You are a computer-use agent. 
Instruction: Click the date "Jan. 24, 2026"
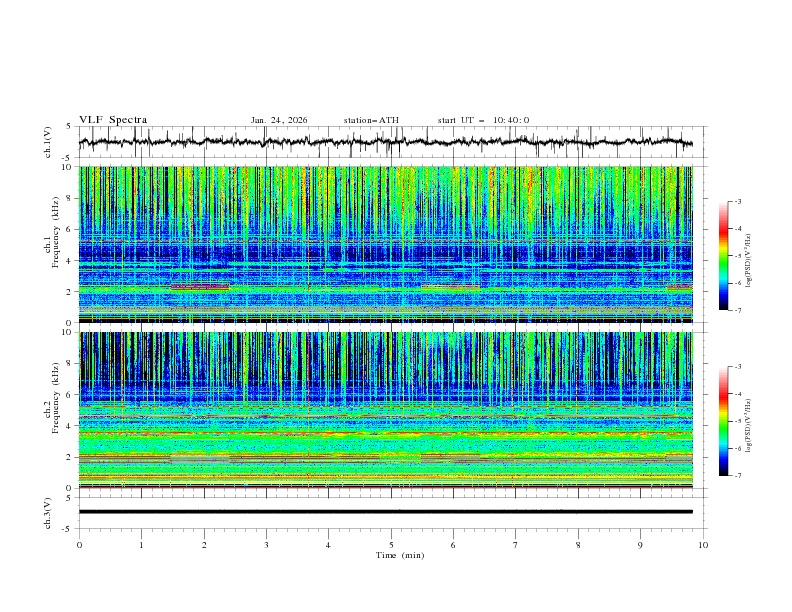pyautogui.click(x=279, y=120)
